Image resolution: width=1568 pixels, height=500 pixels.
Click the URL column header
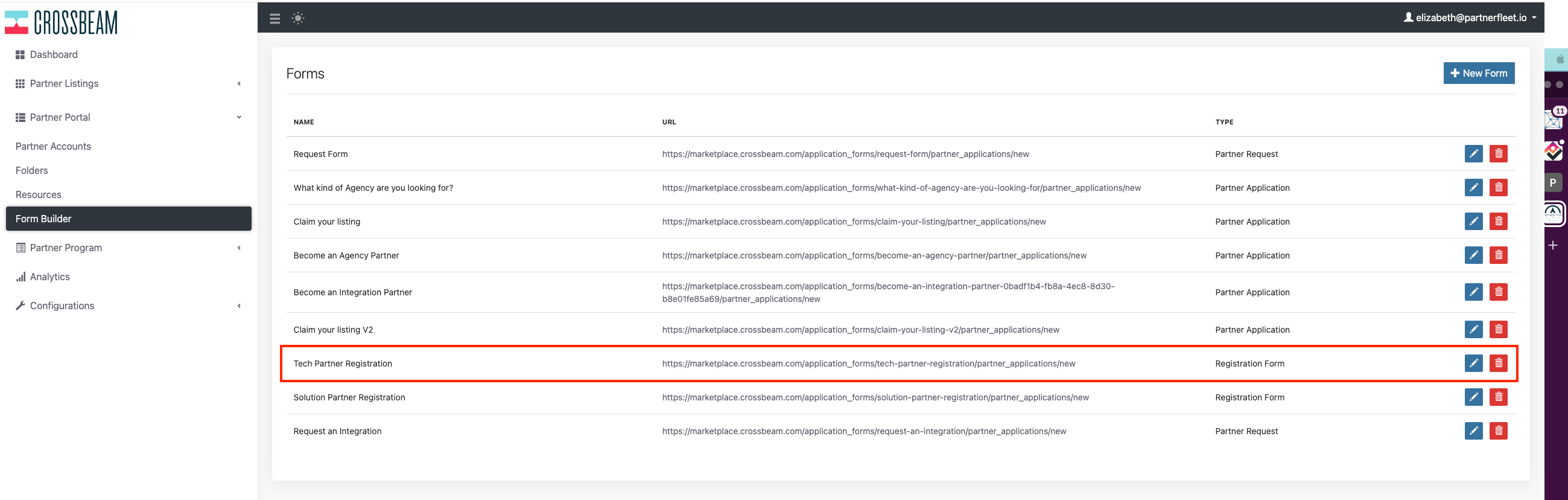click(x=669, y=122)
